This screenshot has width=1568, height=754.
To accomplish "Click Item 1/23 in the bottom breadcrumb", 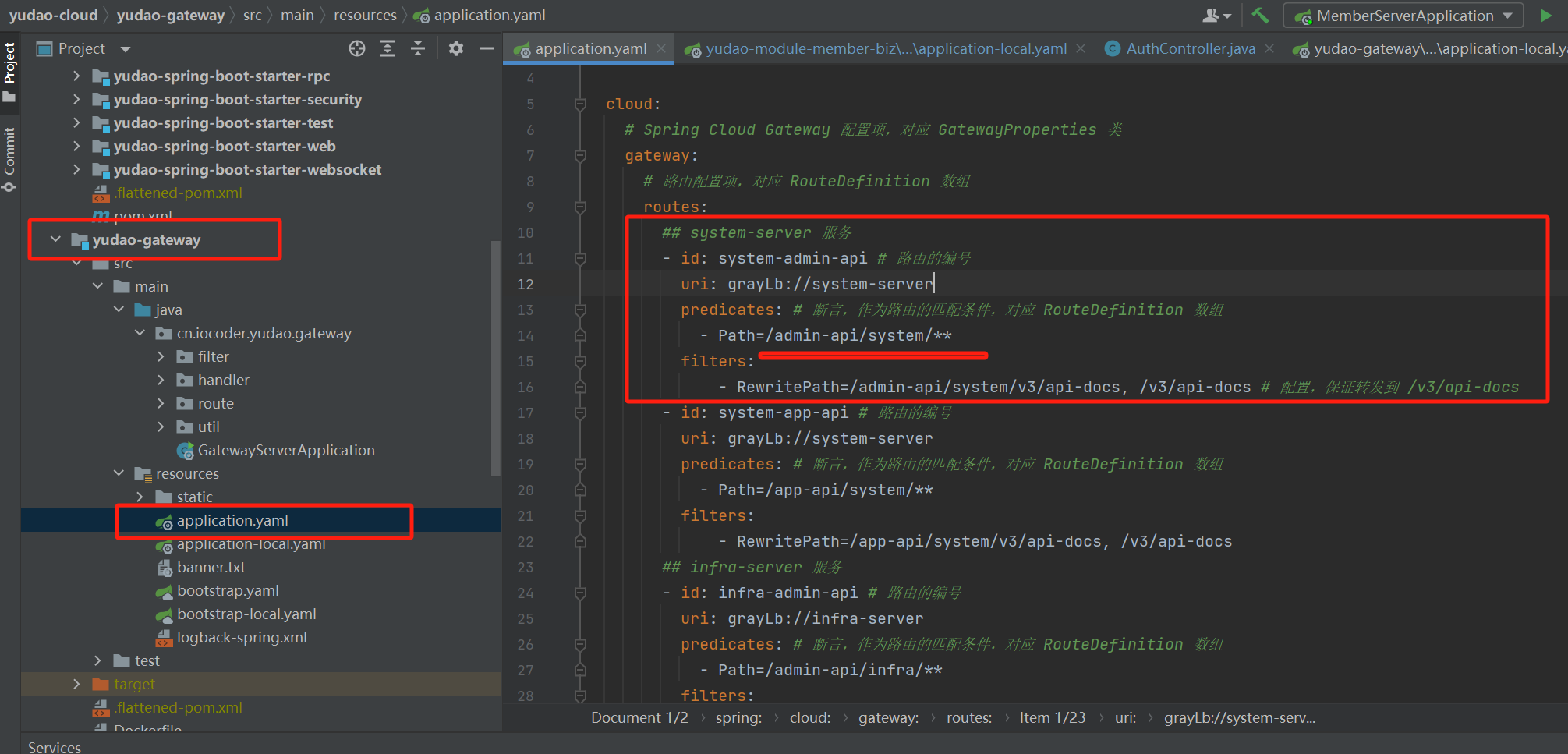I will [1052, 717].
